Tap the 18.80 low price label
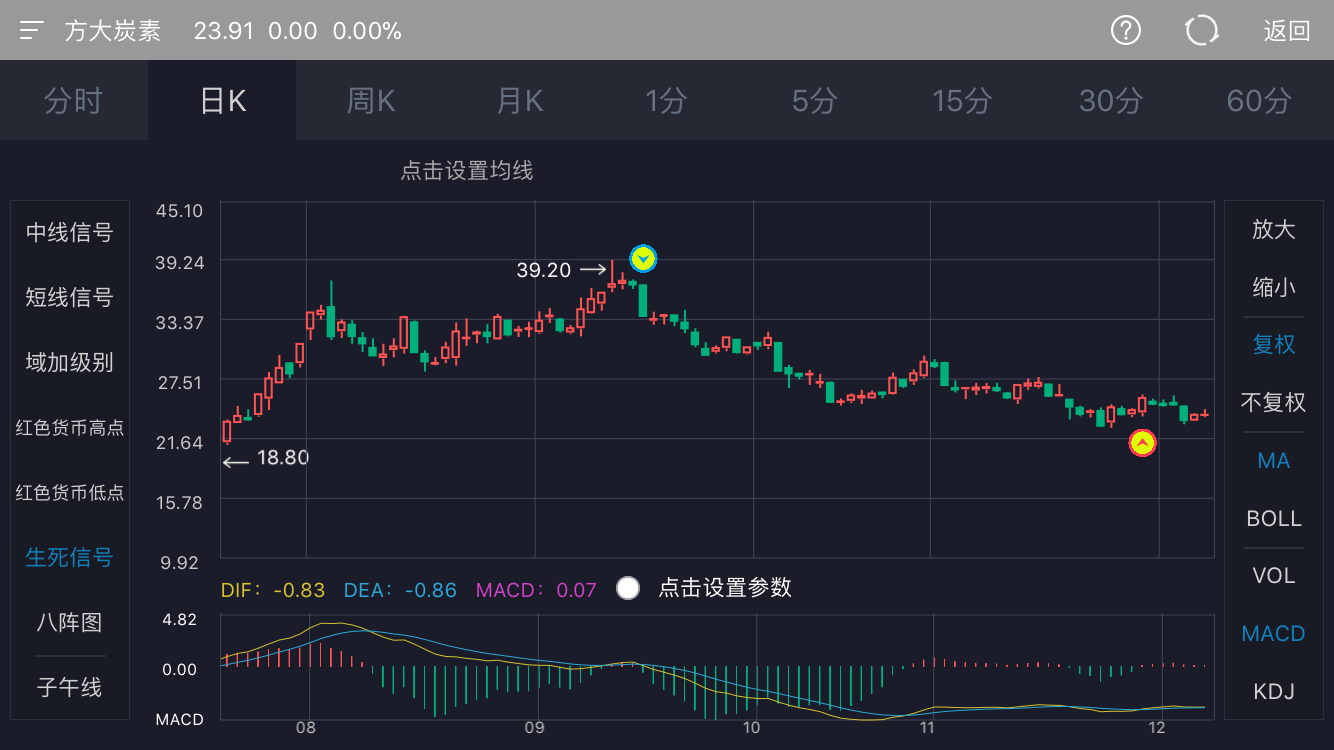 pyautogui.click(x=283, y=458)
